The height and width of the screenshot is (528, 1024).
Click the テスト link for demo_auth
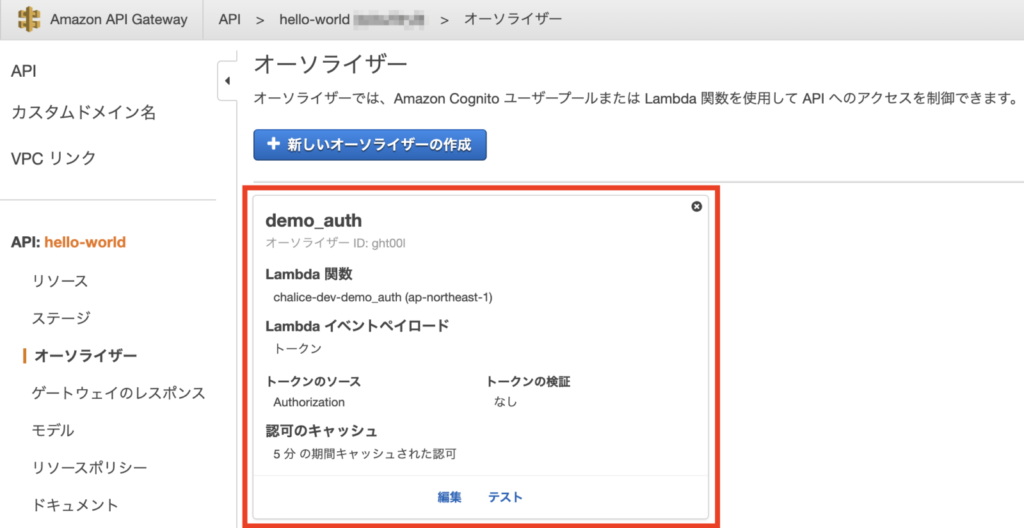pyautogui.click(x=505, y=497)
